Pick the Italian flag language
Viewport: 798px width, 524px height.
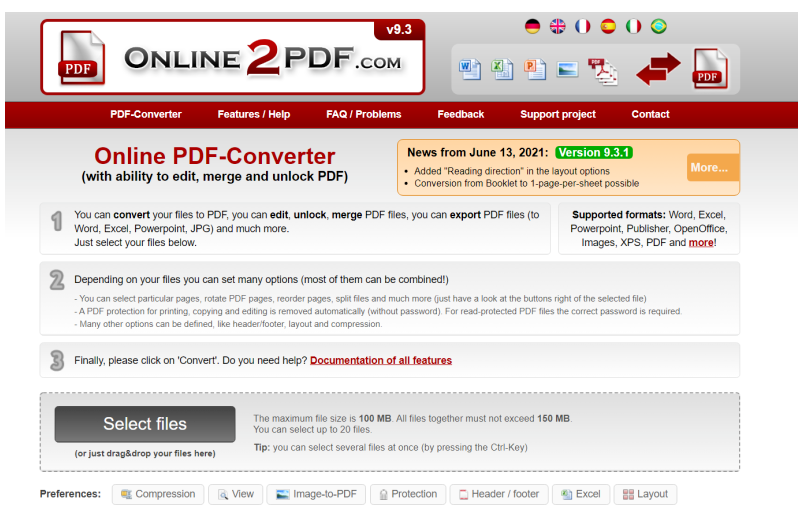tap(633, 27)
